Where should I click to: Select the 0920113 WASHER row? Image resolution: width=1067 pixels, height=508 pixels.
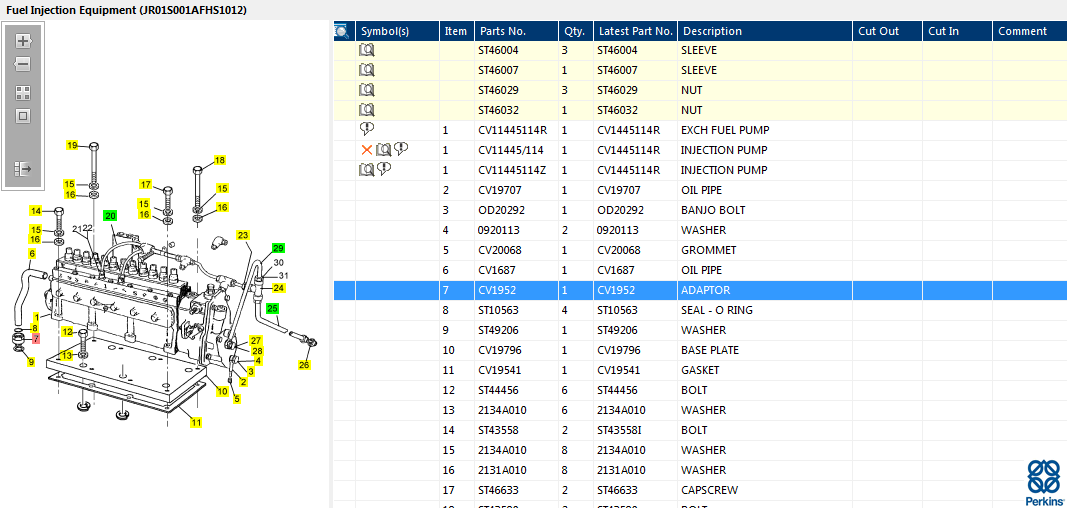click(700, 230)
